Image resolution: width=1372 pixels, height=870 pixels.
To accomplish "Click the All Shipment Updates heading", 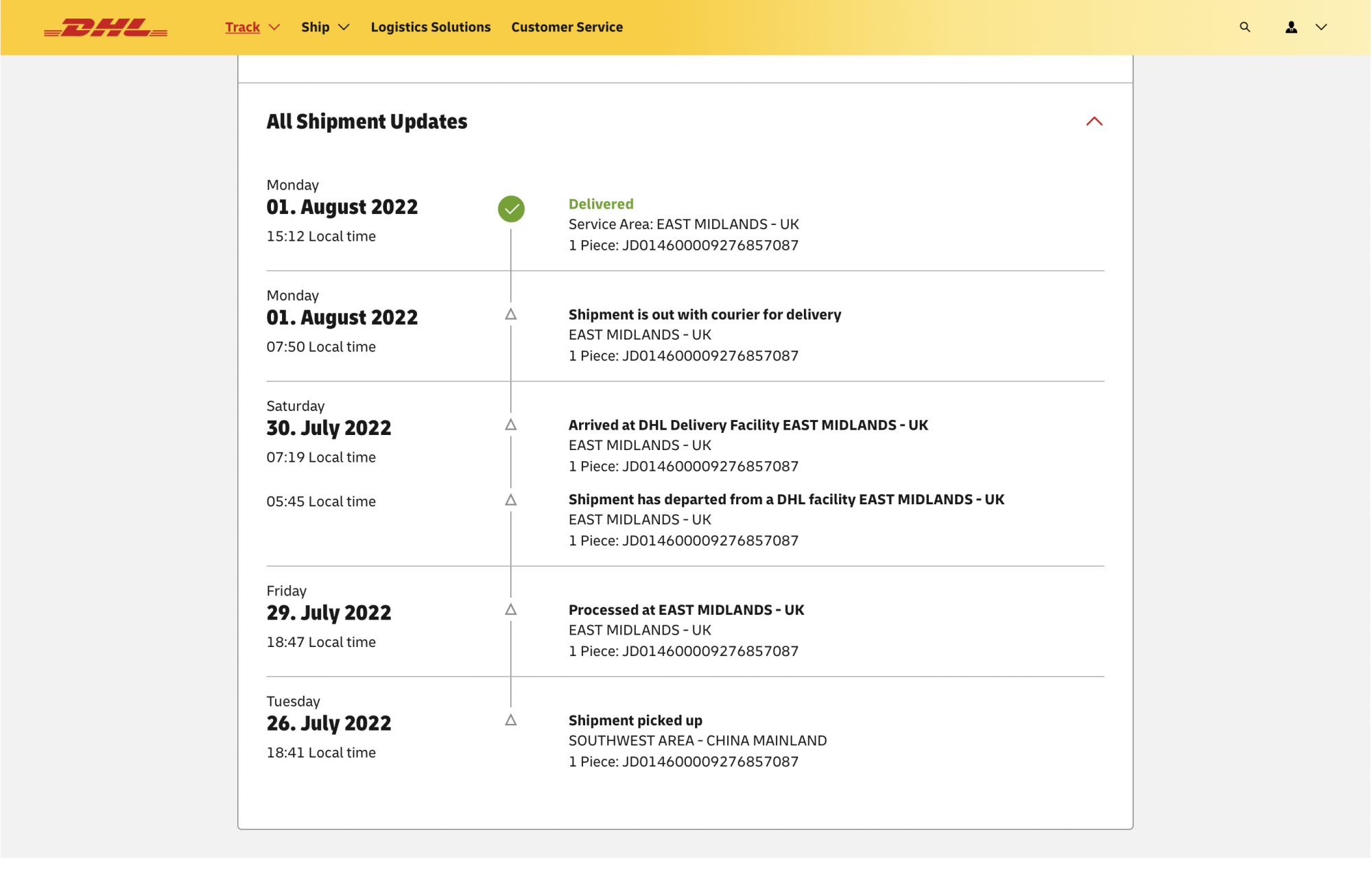I will [x=367, y=121].
